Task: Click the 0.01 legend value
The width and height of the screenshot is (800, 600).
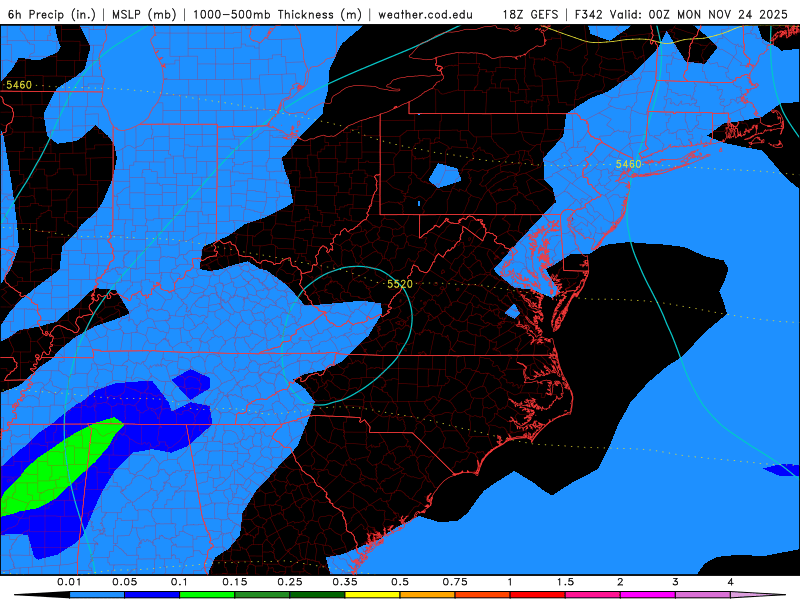Action: click(69, 582)
